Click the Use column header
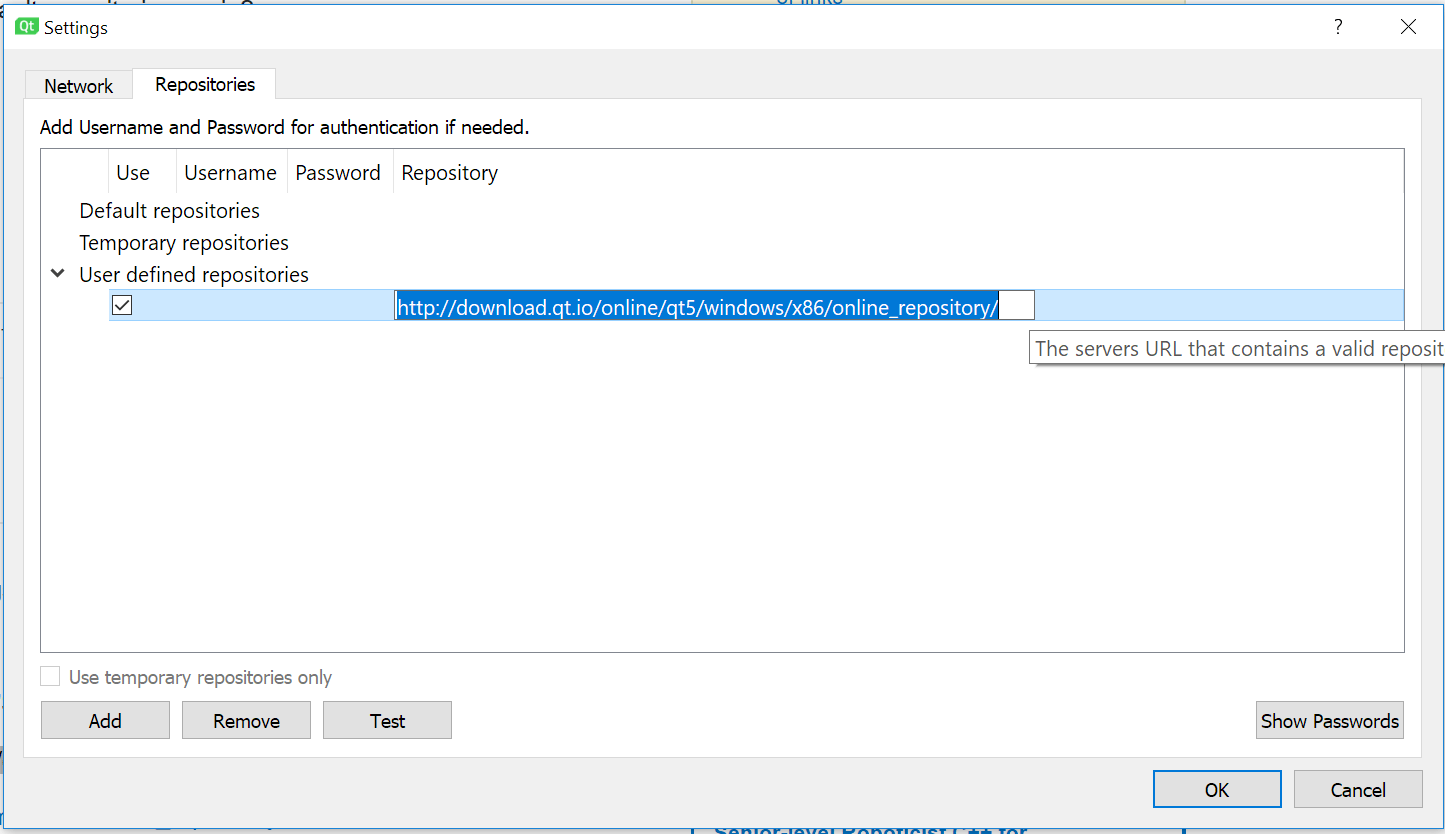 click(142, 173)
